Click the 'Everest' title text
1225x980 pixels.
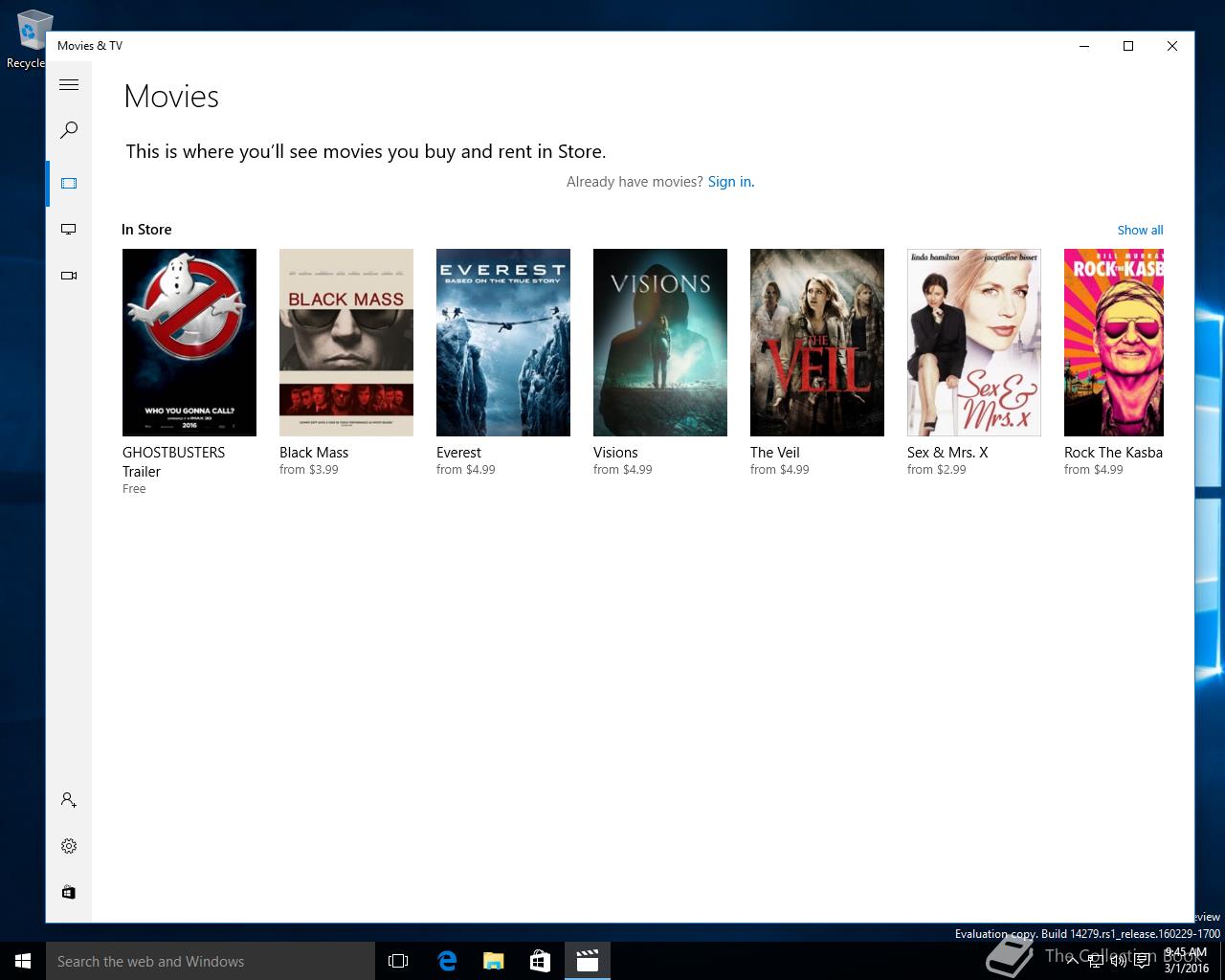458,453
